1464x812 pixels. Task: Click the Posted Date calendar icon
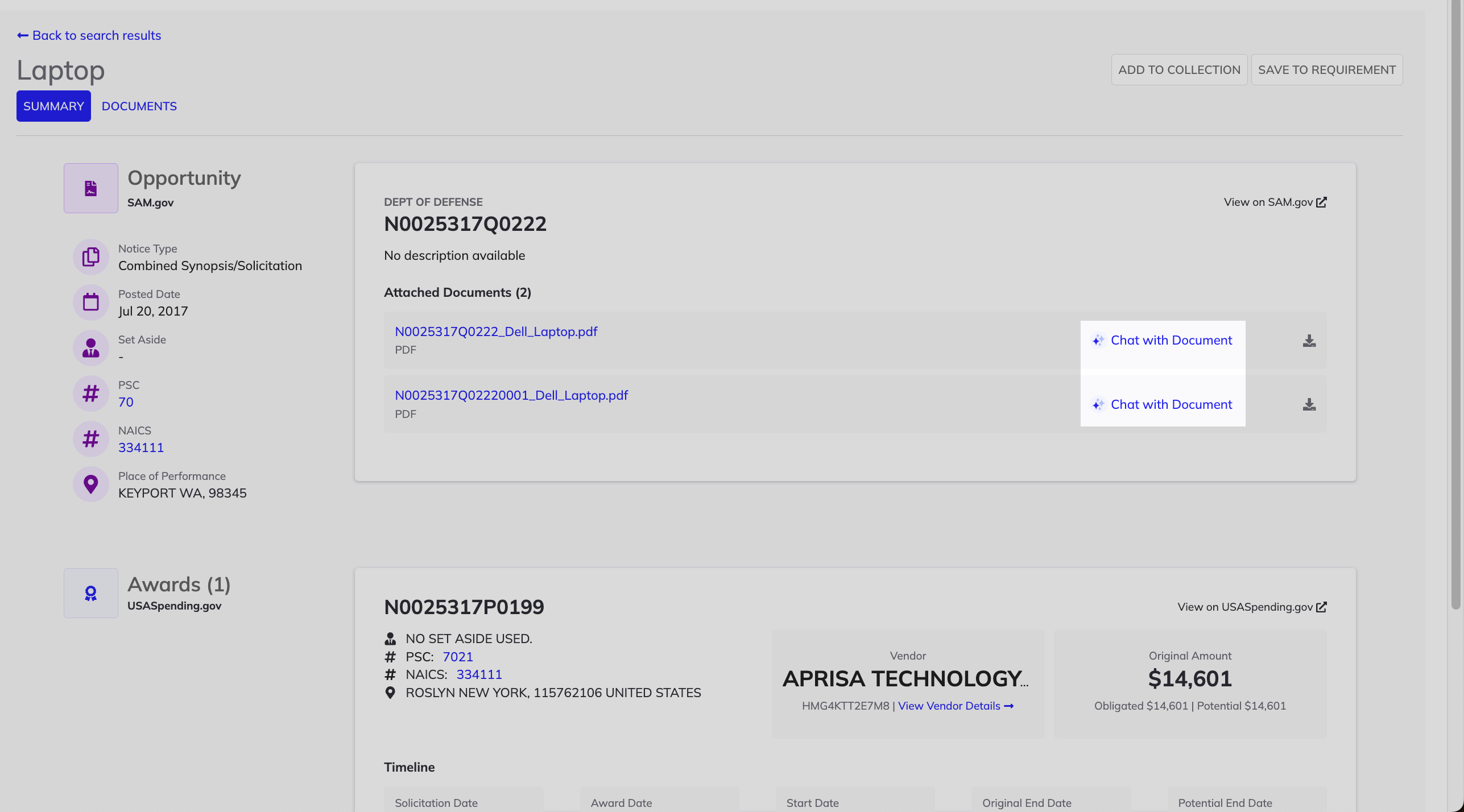[91, 303]
